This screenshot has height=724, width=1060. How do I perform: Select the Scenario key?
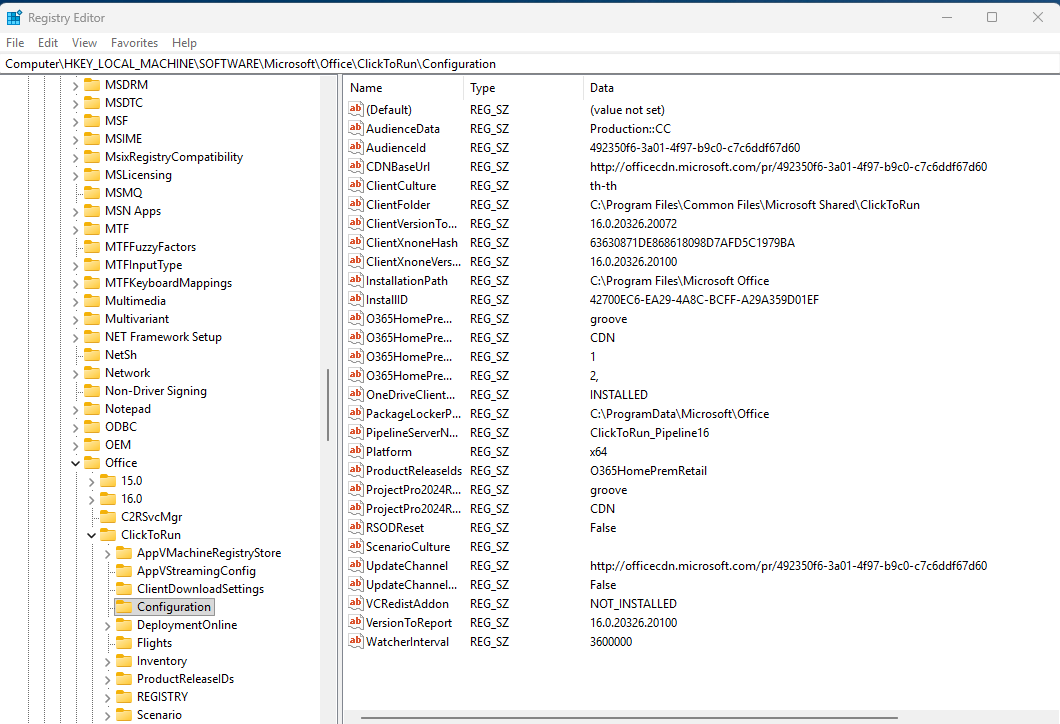coord(159,715)
